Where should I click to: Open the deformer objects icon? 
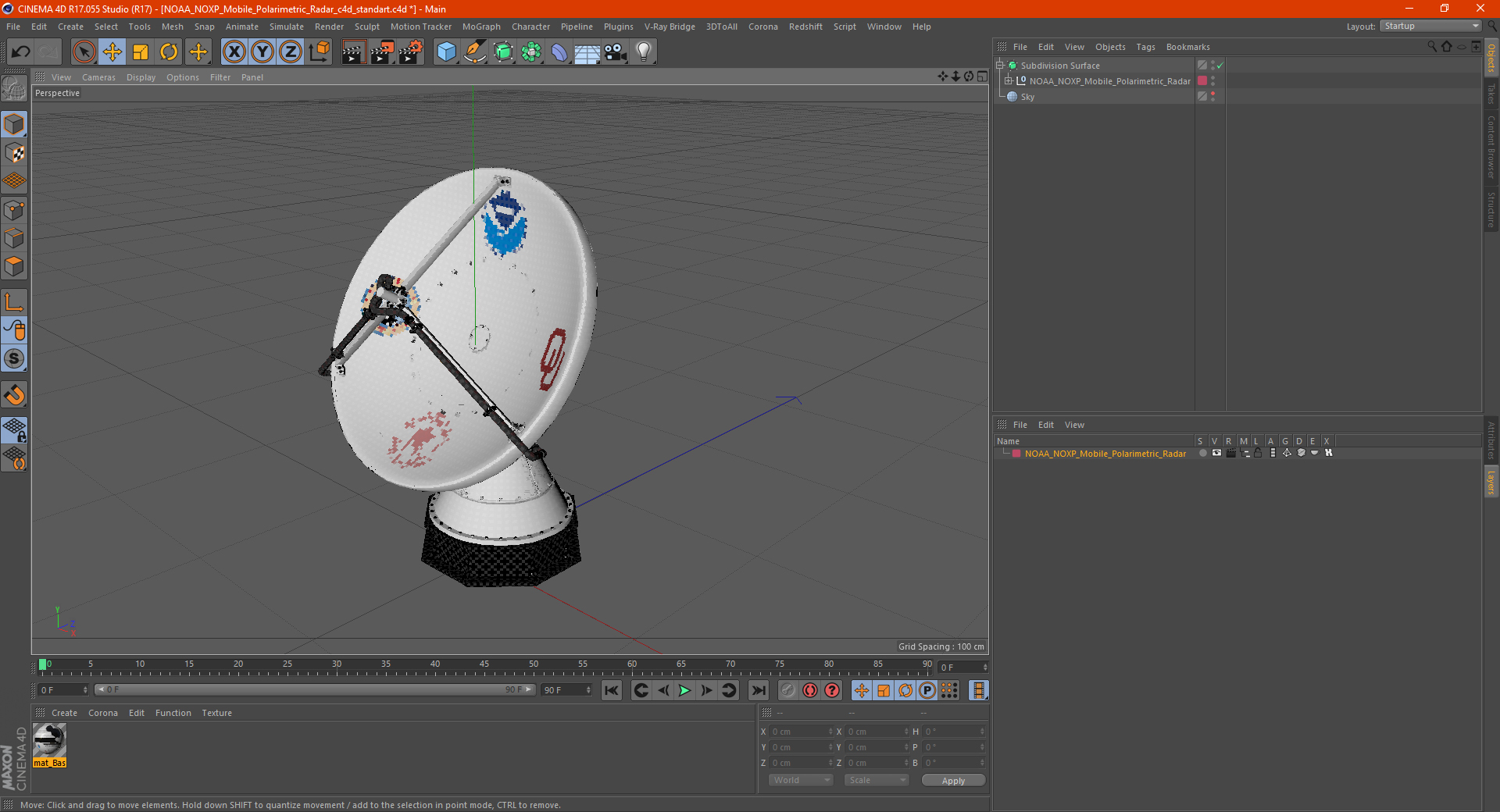[x=559, y=52]
